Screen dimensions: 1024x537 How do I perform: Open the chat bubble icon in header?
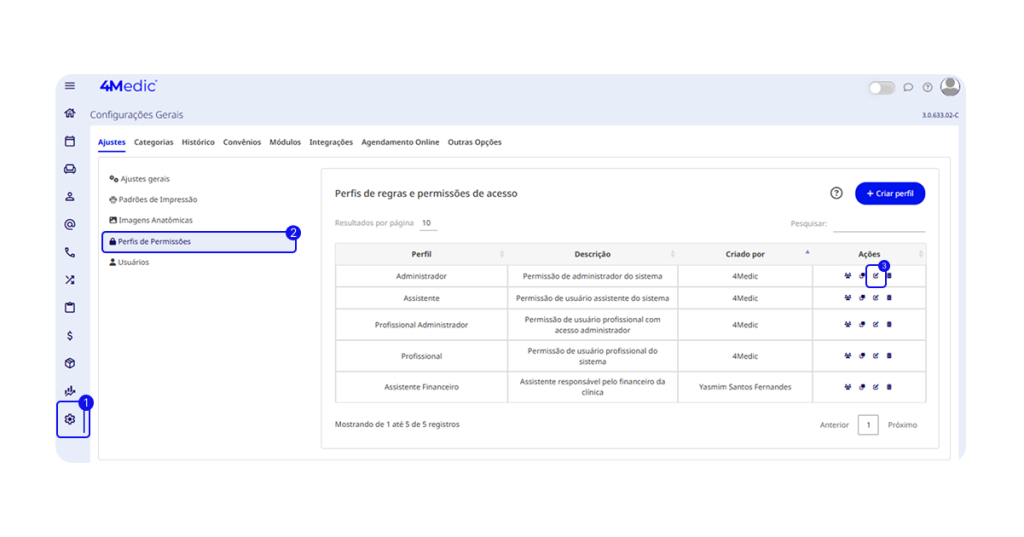pos(908,88)
